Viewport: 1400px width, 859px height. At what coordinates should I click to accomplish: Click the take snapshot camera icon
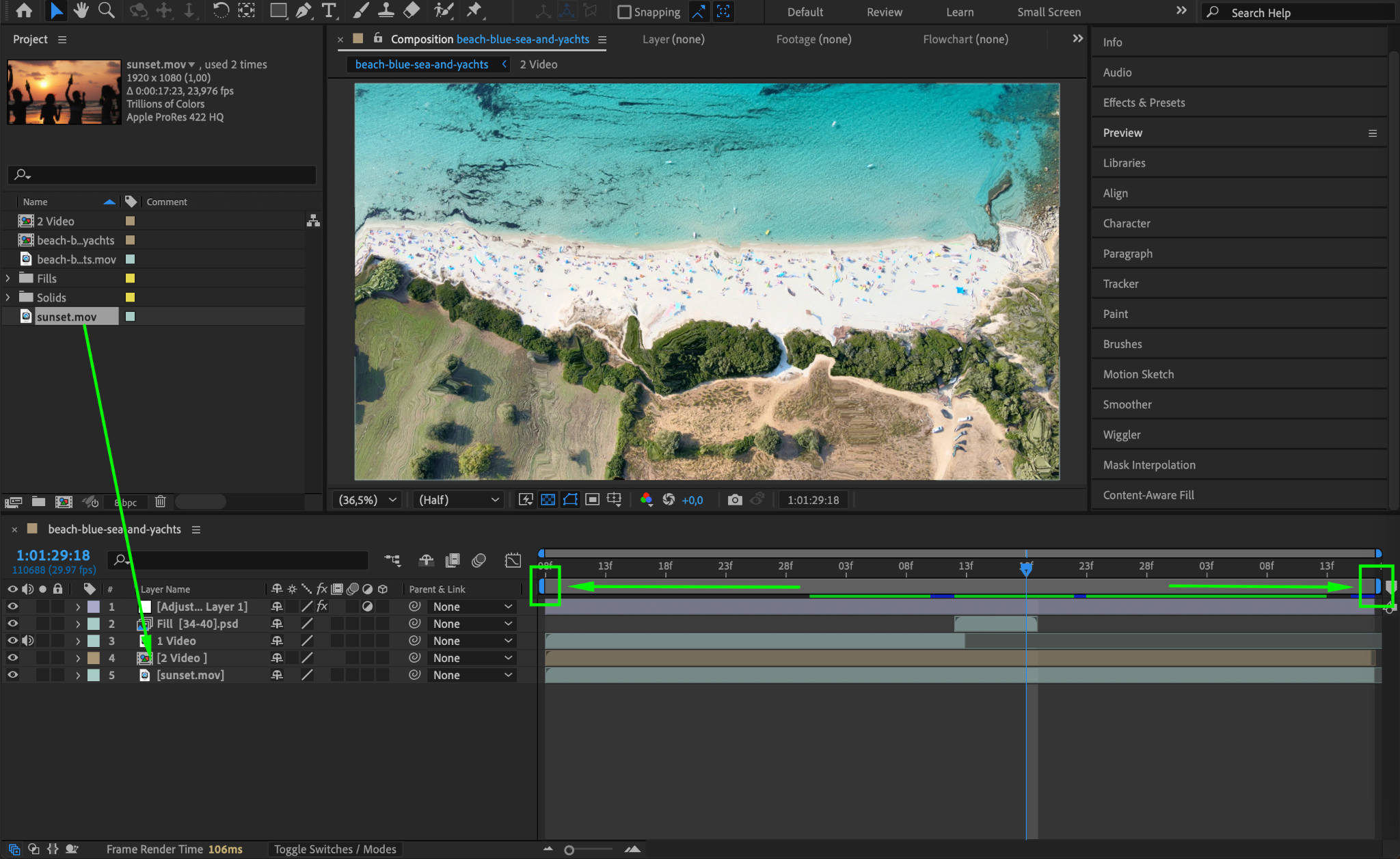[734, 500]
